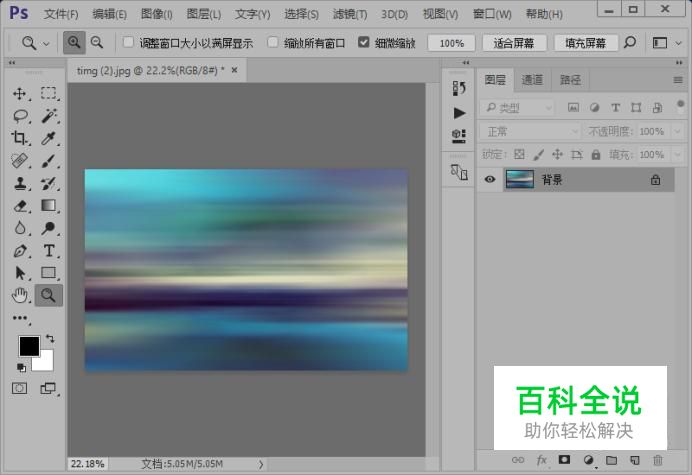Select the Gradient tool

click(x=49, y=205)
